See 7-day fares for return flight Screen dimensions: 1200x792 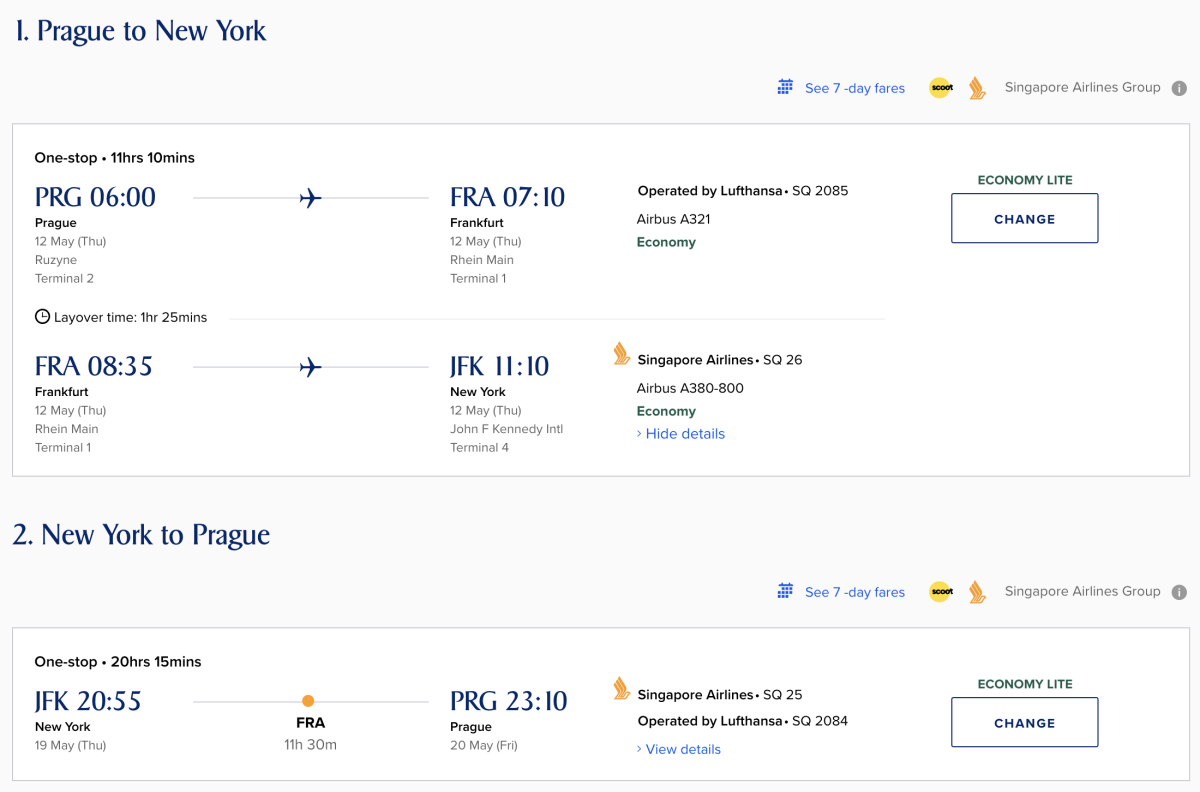[854, 592]
